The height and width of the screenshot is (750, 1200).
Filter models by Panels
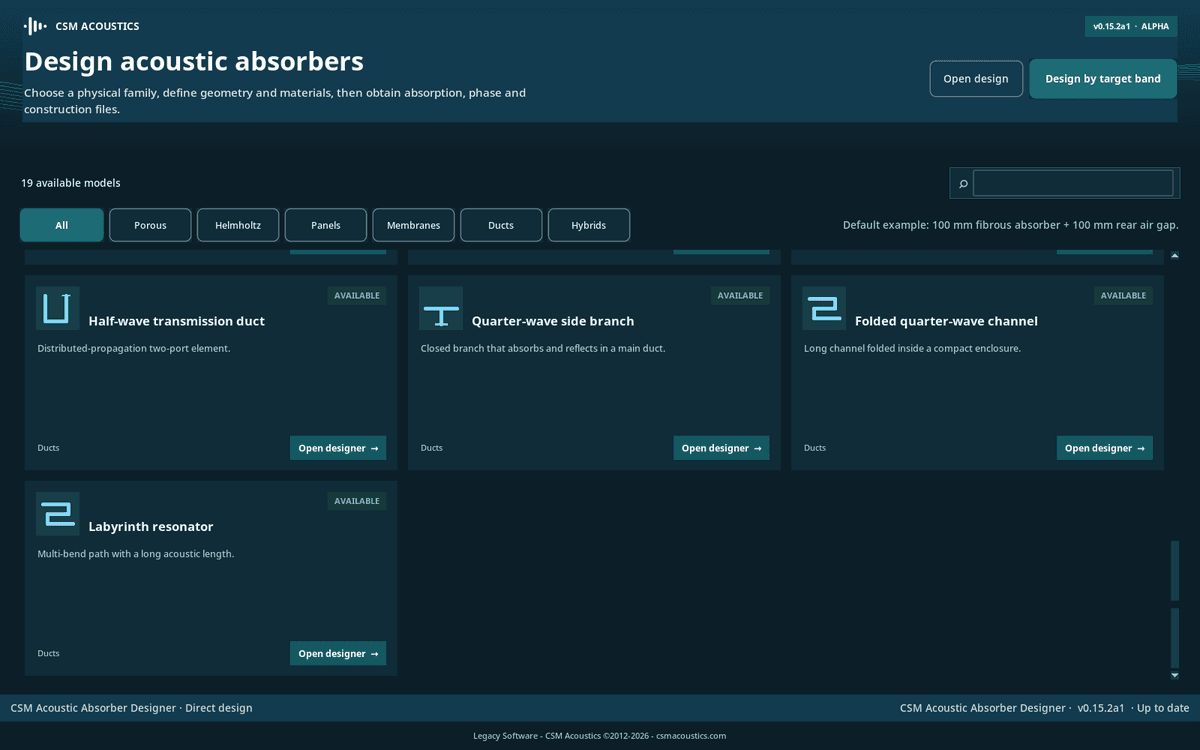point(326,225)
